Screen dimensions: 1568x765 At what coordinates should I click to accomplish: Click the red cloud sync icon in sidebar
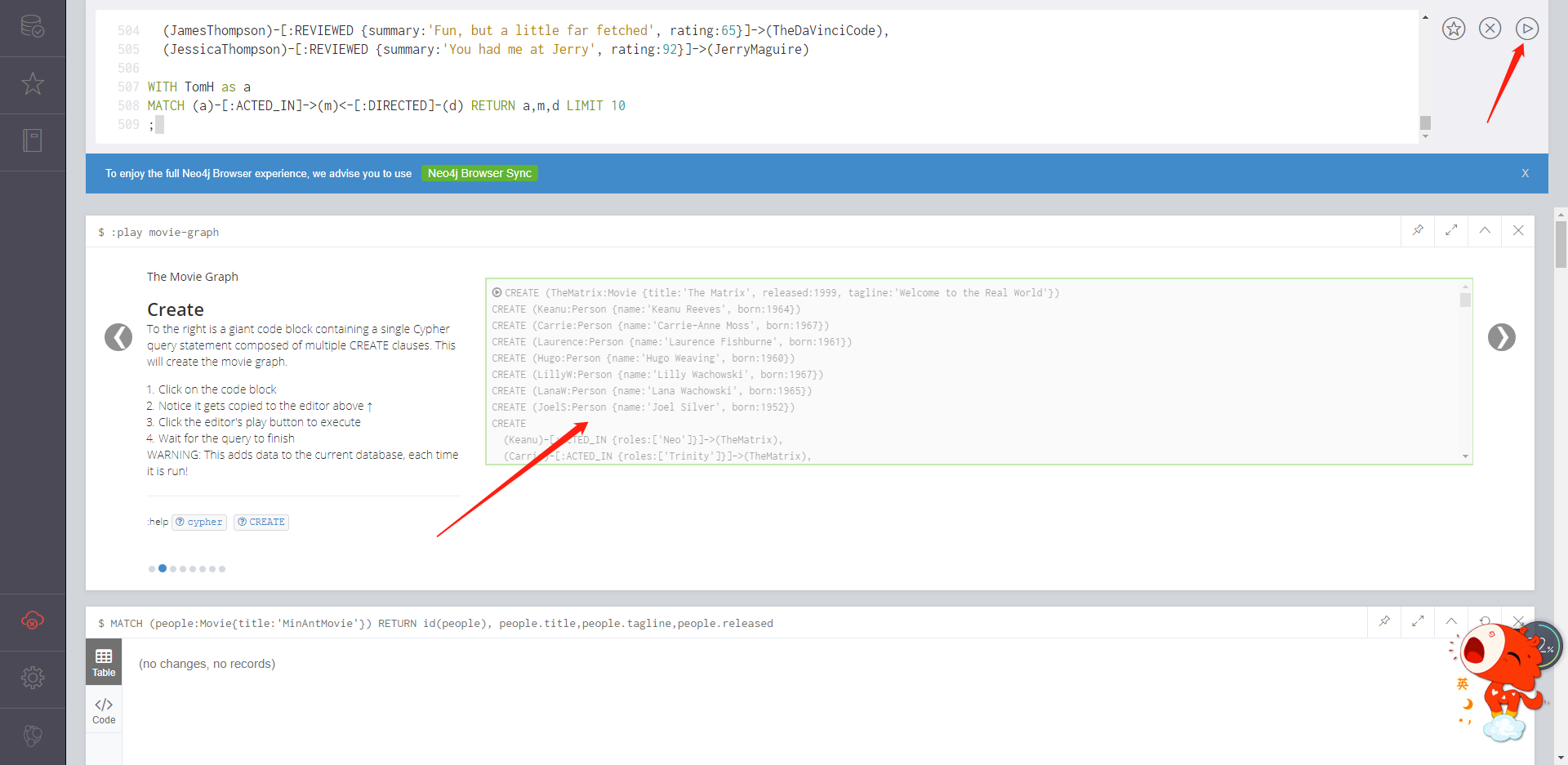pos(33,620)
